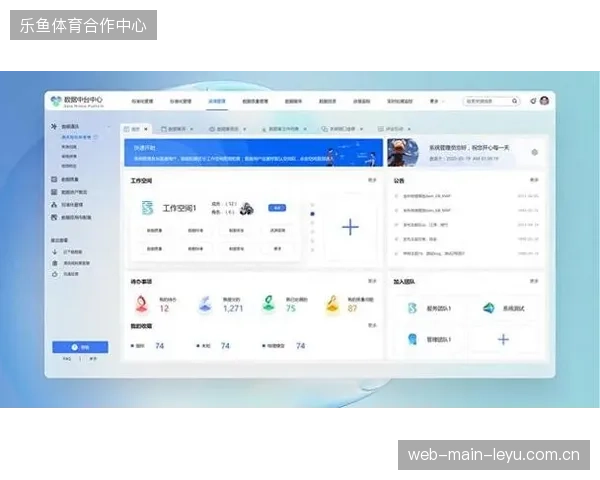600x480 pixels.
Task: Click the greeting card profile picture
Action: tap(403, 152)
